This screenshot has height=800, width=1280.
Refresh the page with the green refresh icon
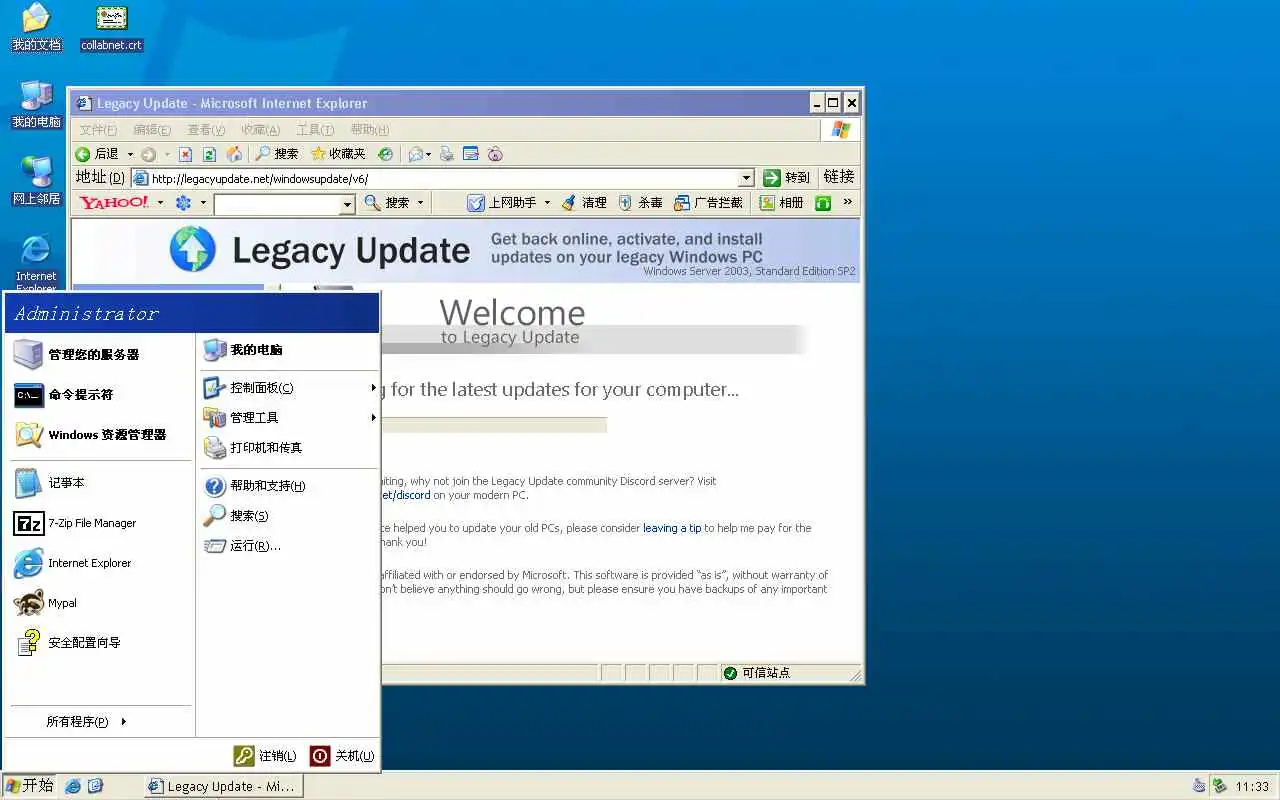coord(210,154)
